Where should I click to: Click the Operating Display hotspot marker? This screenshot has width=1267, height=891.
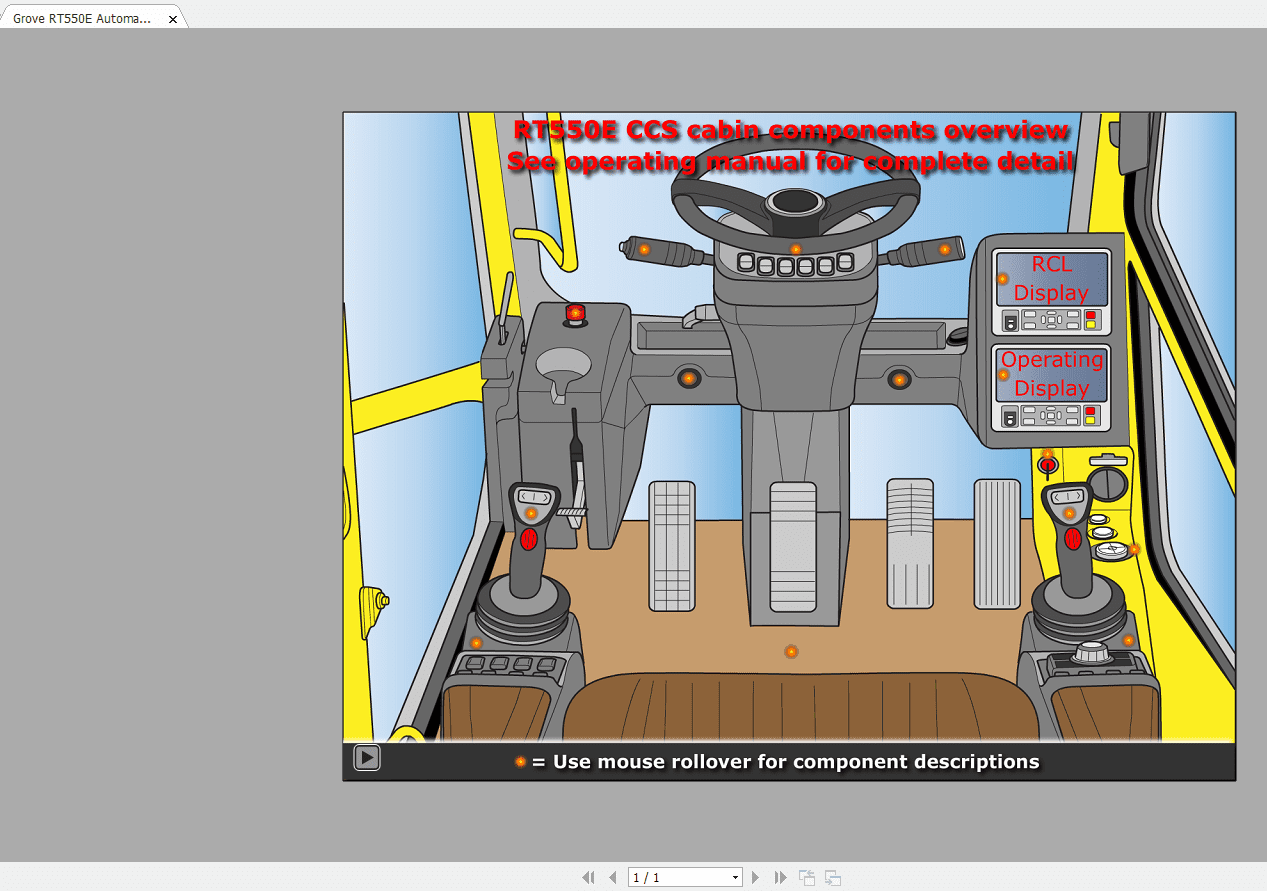coord(1003,375)
